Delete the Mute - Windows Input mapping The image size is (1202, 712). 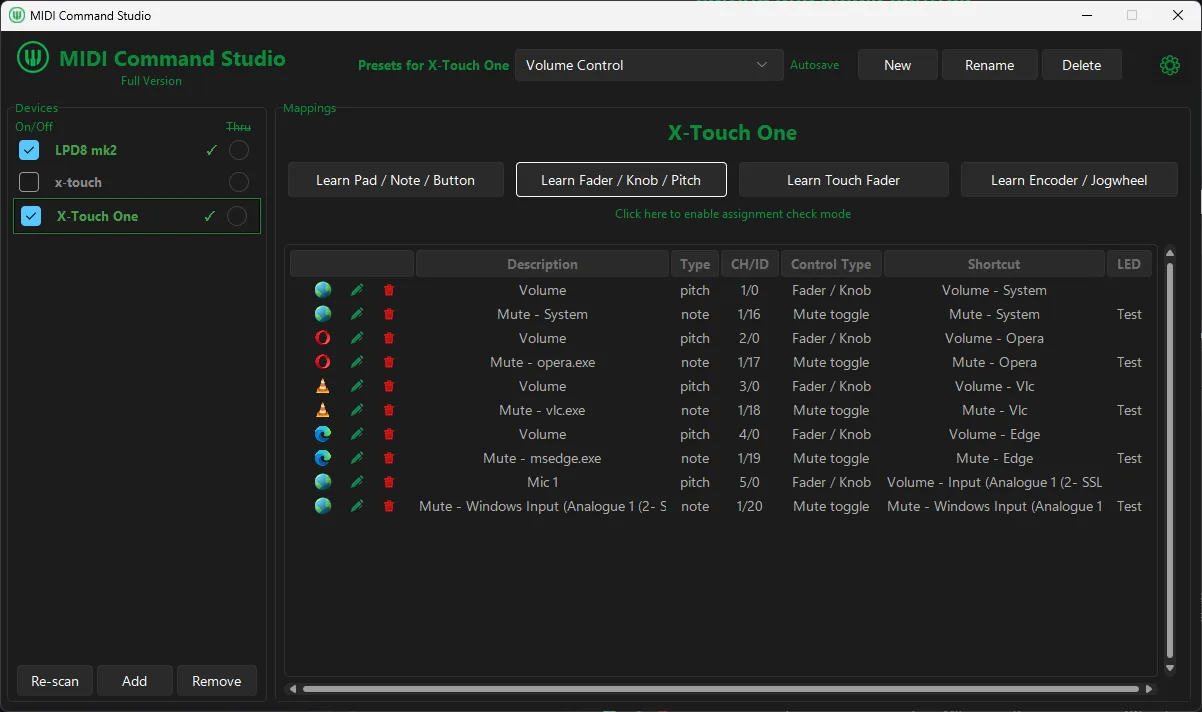(x=389, y=506)
